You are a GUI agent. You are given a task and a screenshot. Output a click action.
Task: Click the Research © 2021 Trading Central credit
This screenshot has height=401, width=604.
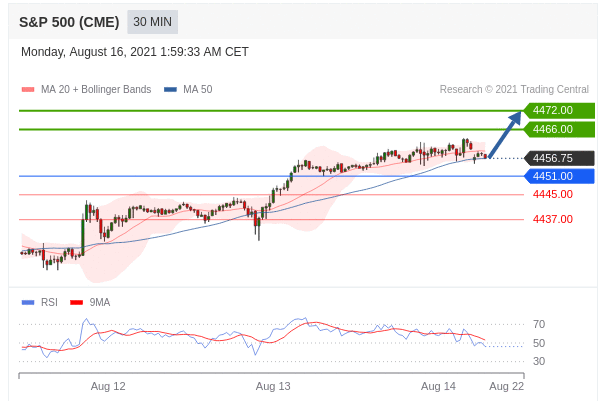[x=514, y=90]
